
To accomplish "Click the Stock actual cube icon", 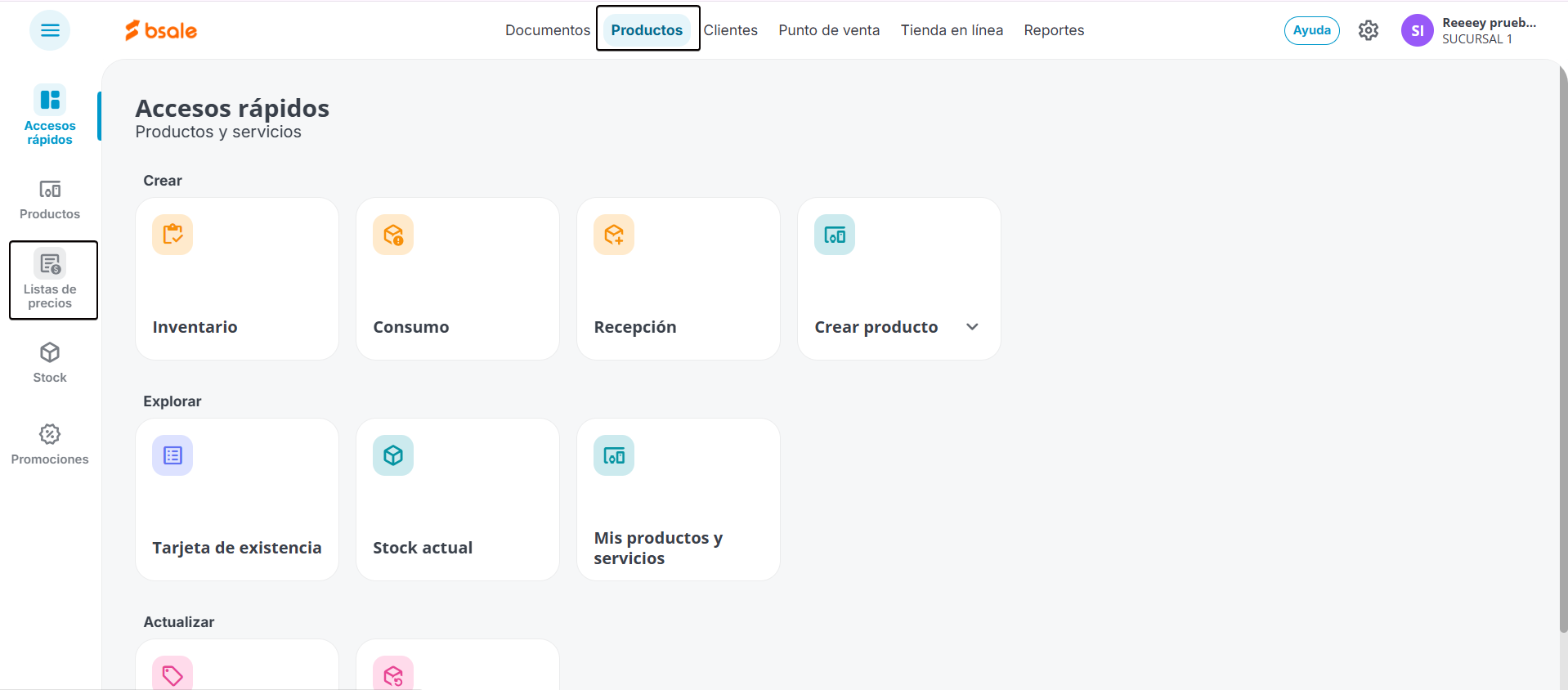I will [393, 455].
